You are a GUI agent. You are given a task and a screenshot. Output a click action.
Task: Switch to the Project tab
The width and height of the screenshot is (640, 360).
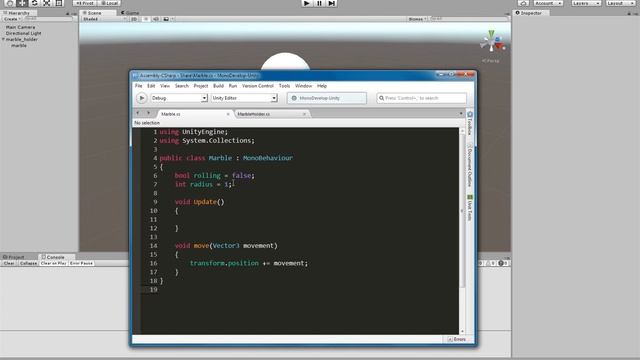[x=14, y=257]
